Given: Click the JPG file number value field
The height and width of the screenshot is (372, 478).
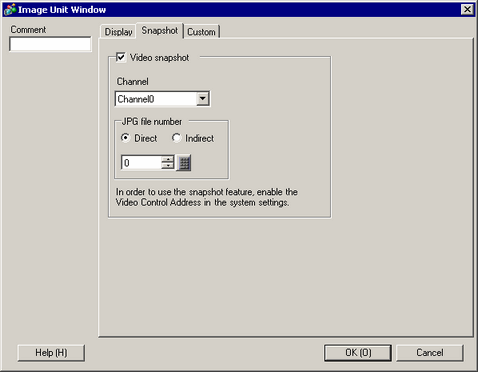Looking at the screenshot, I should pos(141,163).
